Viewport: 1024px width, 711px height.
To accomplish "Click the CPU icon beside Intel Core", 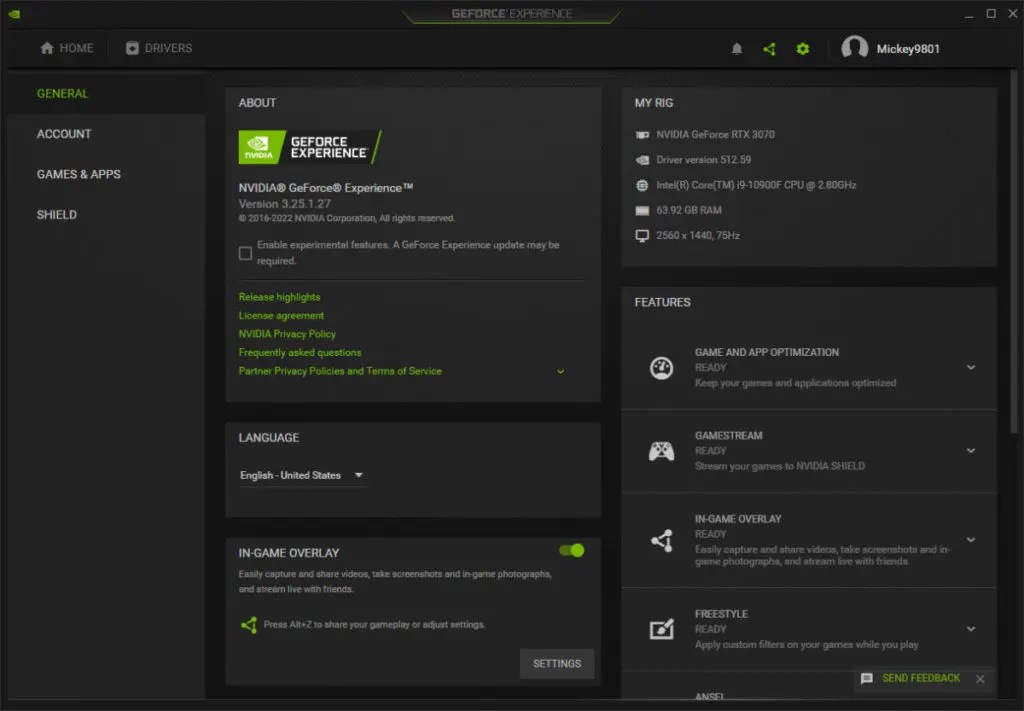I will coord(642,185).
